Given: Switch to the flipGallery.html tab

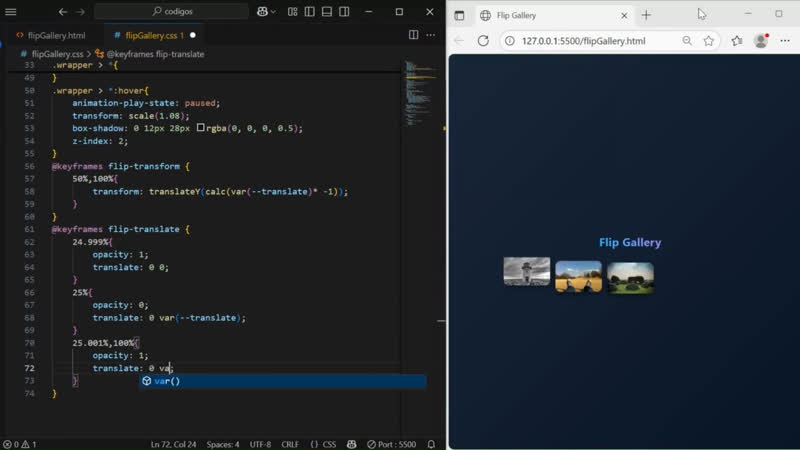Looking at the screenshot, I should (x=55, y=35).
